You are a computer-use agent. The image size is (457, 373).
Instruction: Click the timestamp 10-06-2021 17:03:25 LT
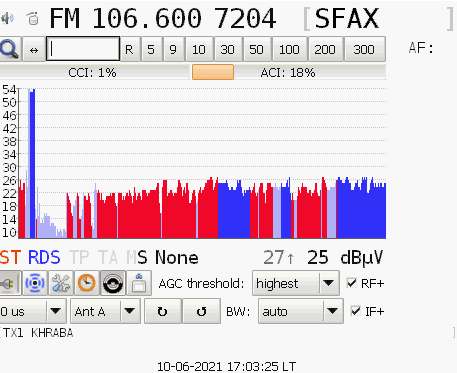(226, 366)
